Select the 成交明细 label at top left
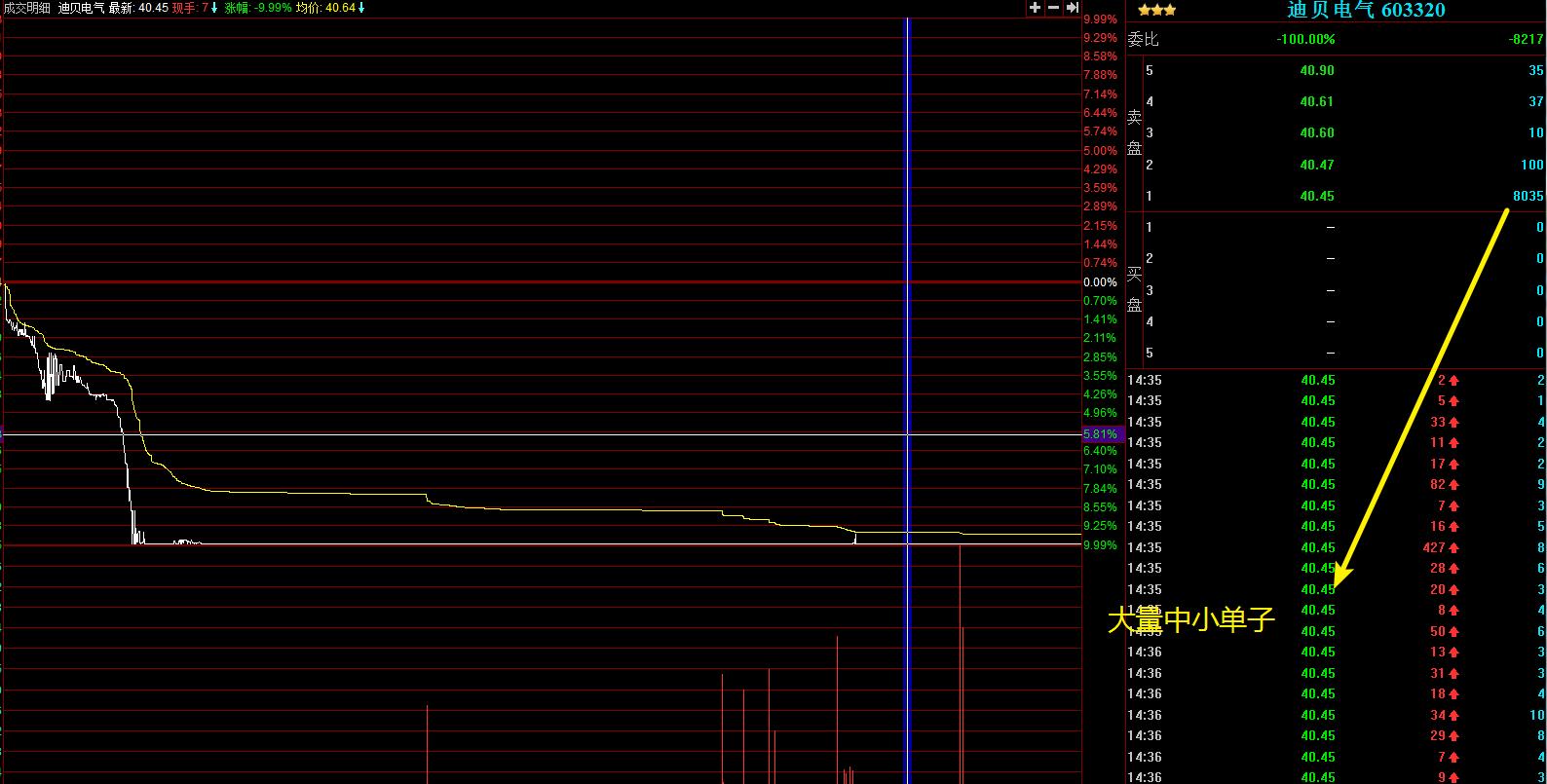 pyautogui.click(x=26, y=8)
